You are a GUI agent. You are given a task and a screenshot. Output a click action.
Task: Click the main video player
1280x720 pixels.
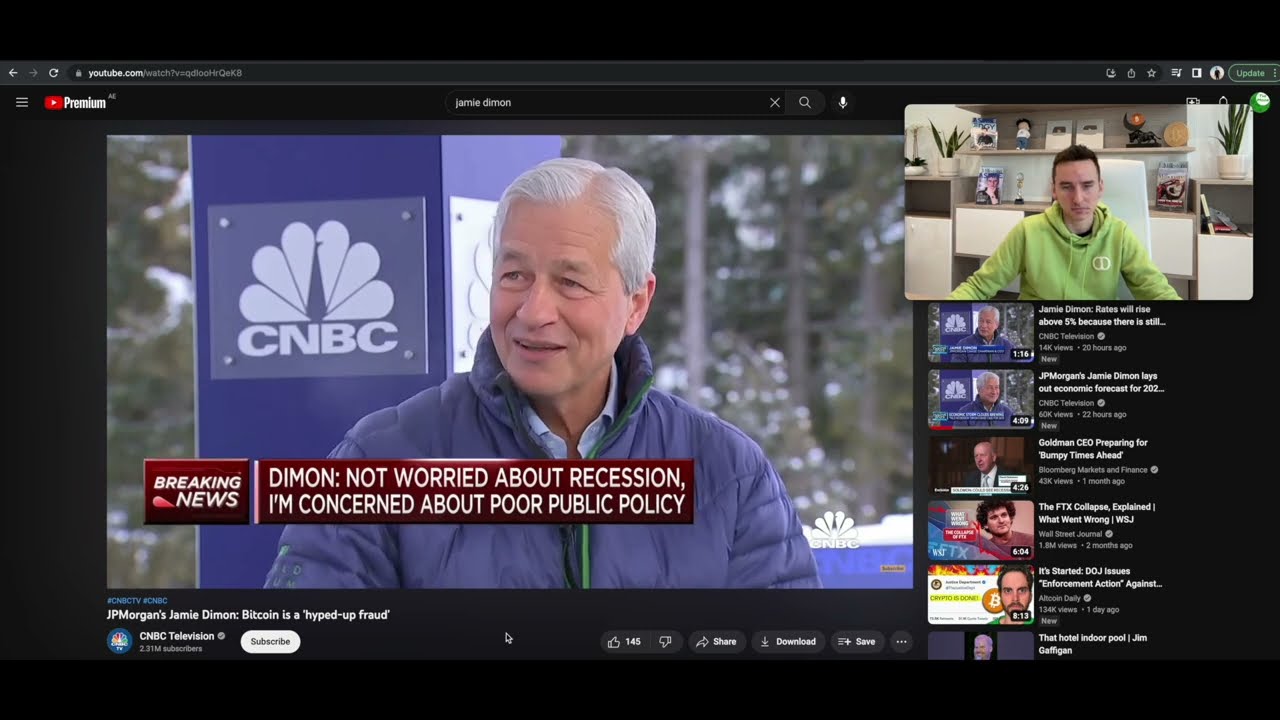tap(509, 361)
